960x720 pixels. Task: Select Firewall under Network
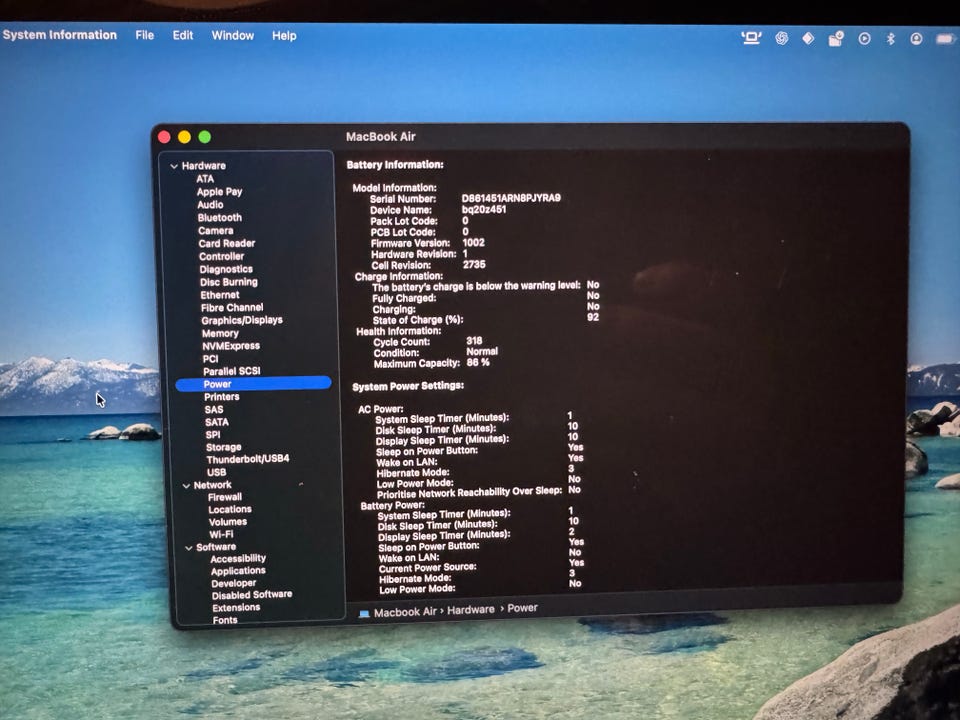225,497
